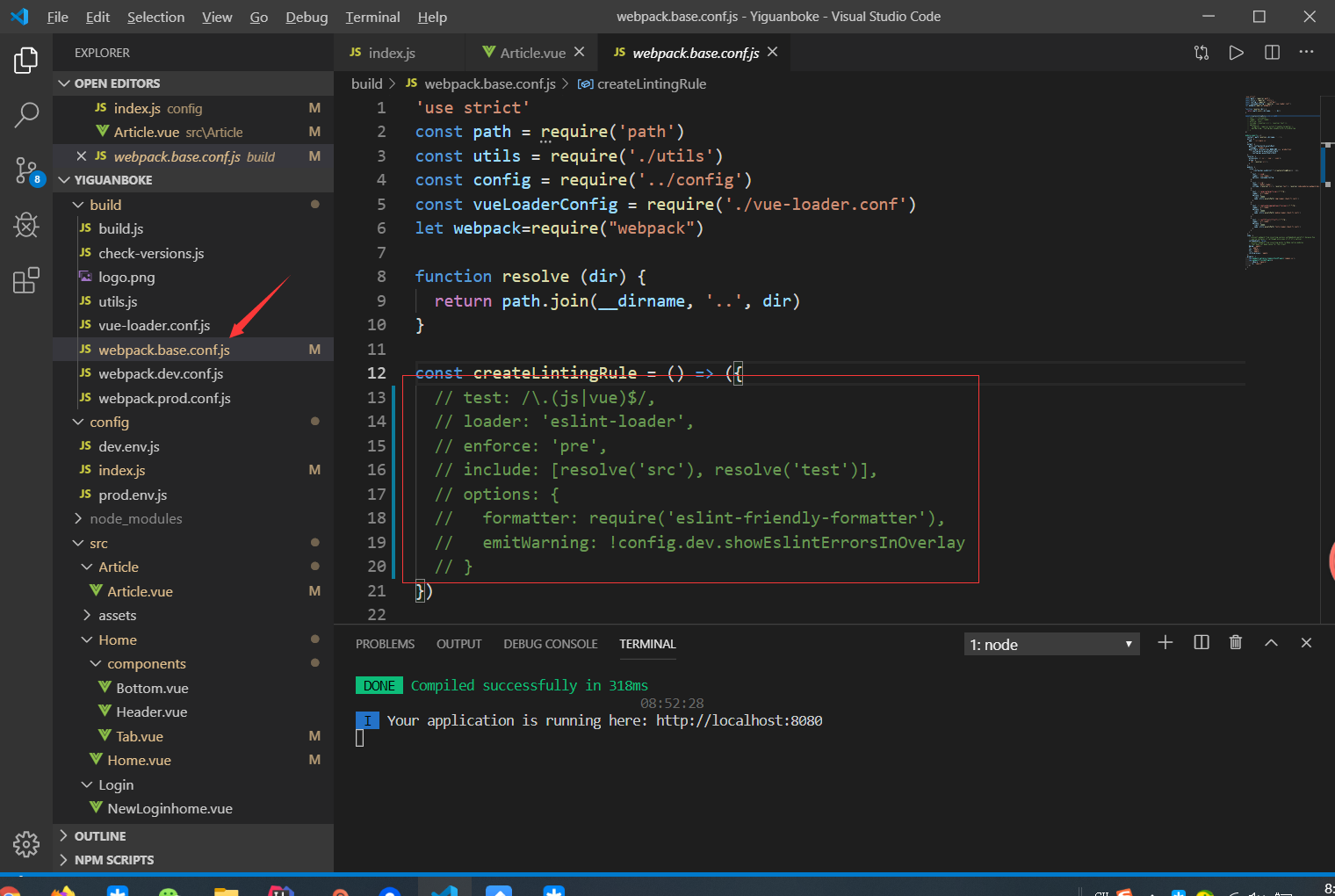Open the Help menu
The image size is (1335, 896).
click(432, 17)
